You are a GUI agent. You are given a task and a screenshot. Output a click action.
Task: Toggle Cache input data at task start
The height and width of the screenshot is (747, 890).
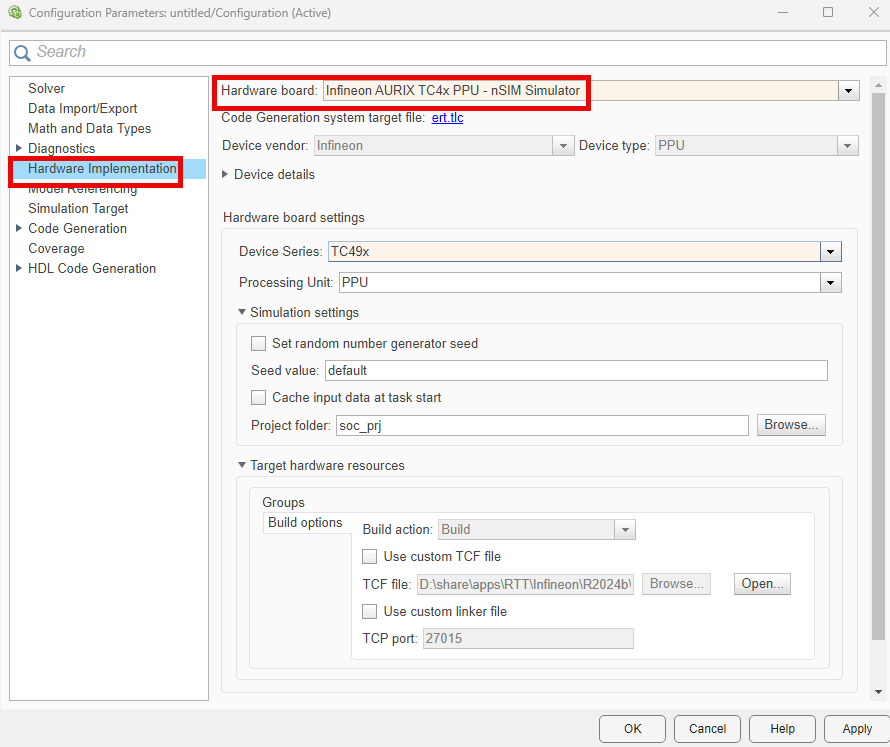pyautogui.click(x=259, y=397)
